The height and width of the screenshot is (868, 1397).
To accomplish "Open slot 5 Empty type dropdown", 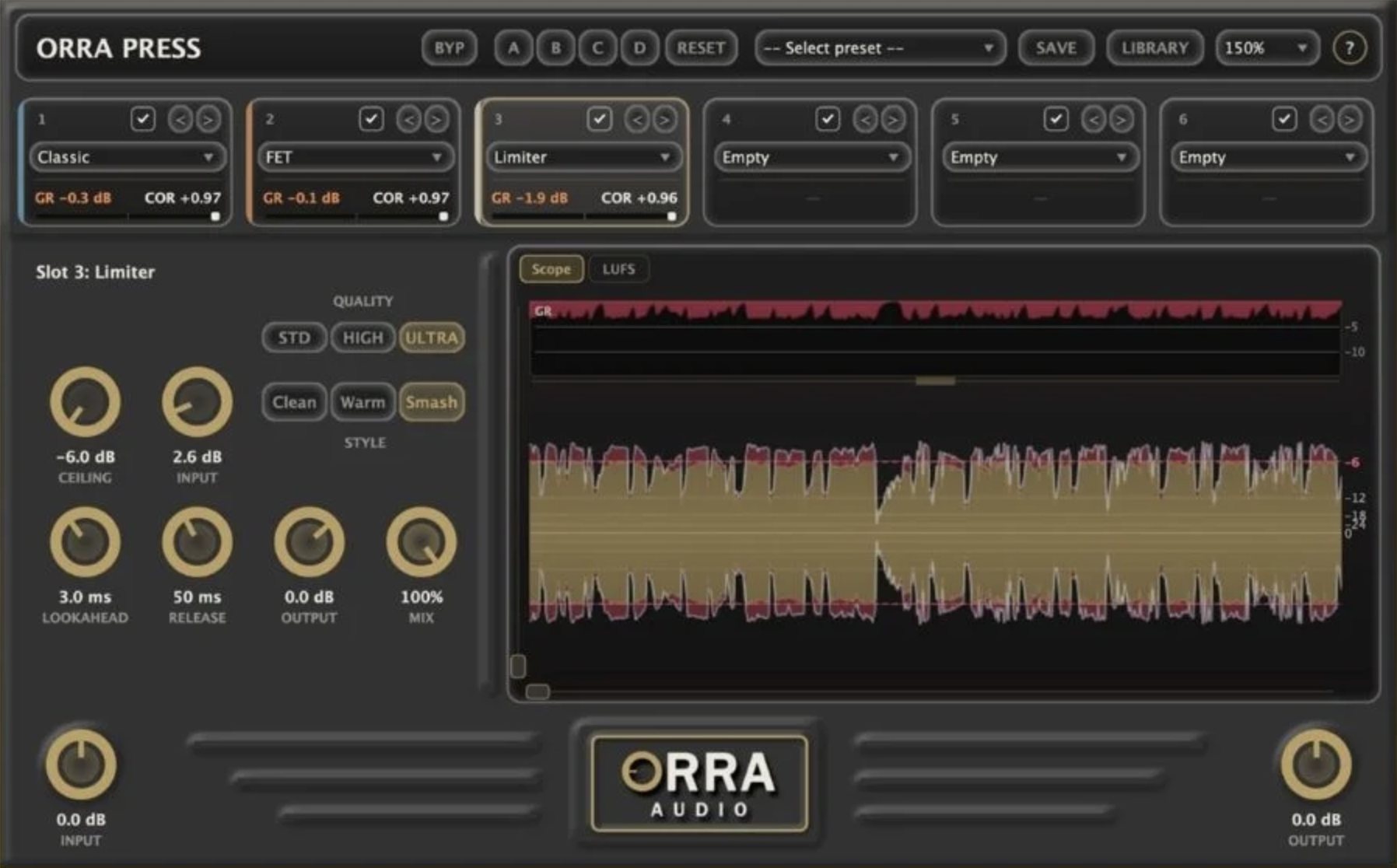I will click(1040, 157).
